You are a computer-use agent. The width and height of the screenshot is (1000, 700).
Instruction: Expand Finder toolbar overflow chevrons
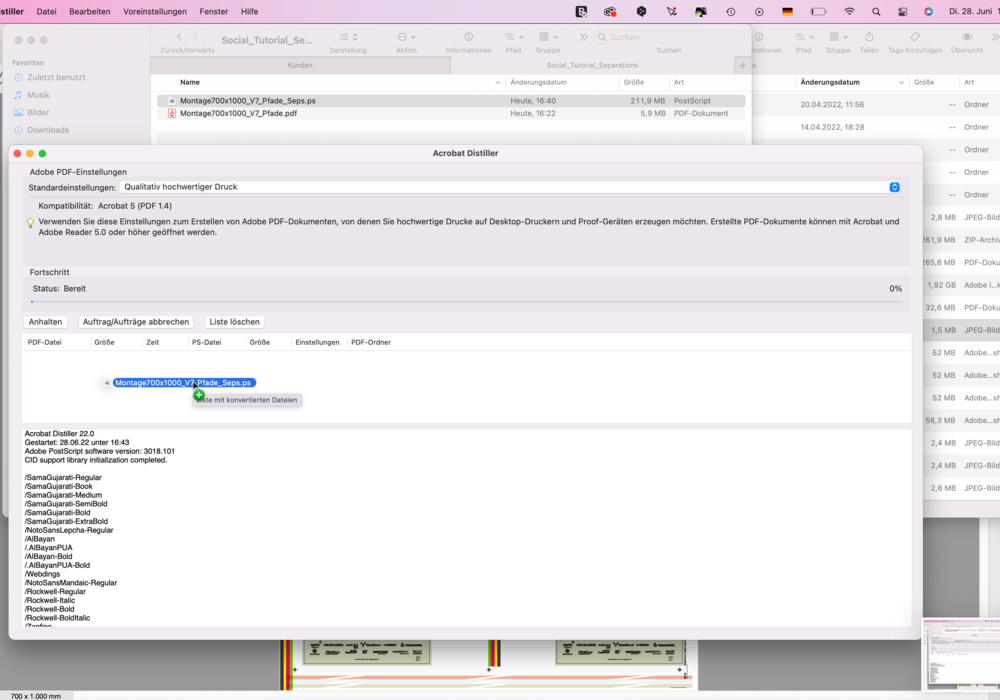tap(584, 37)
